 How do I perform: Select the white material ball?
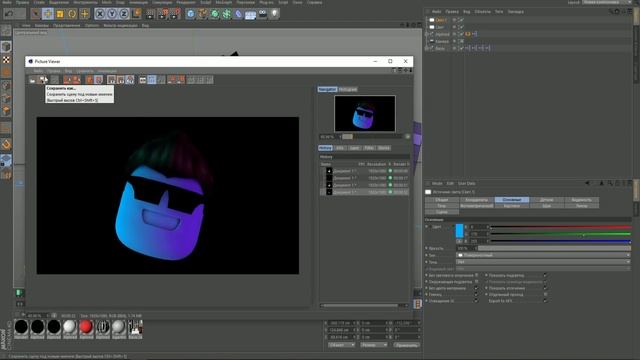click(70, 327)
